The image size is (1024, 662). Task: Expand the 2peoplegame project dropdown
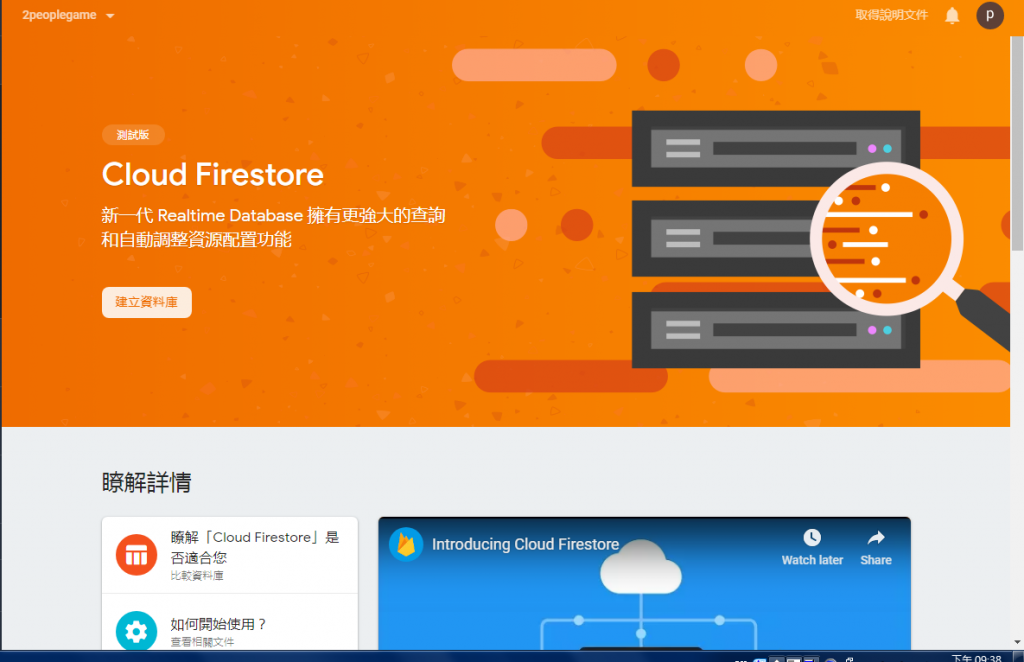click(68, 15)
